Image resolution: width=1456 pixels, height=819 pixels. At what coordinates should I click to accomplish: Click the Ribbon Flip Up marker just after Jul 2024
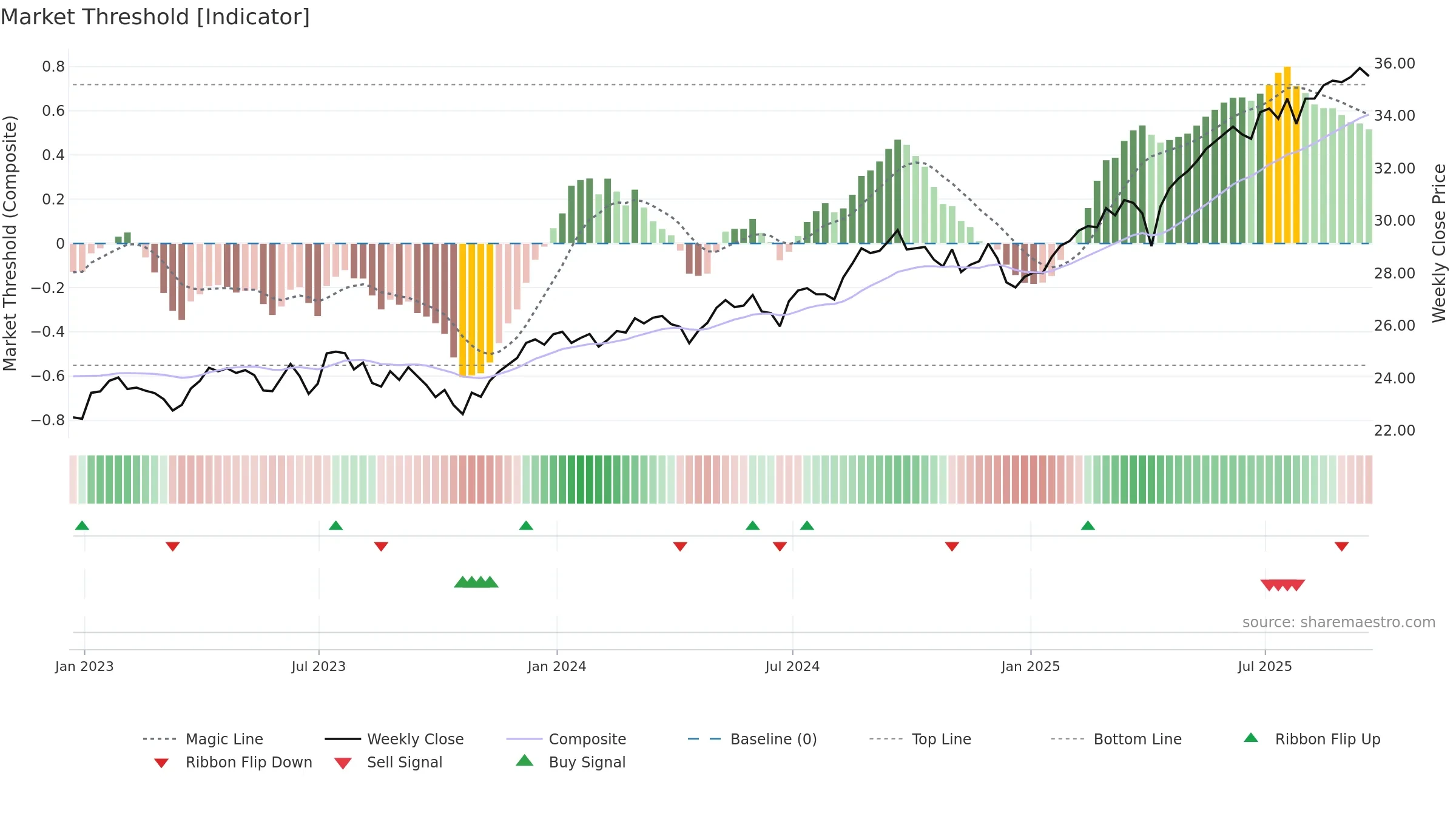pyautogui.click(x=807, y=525)
